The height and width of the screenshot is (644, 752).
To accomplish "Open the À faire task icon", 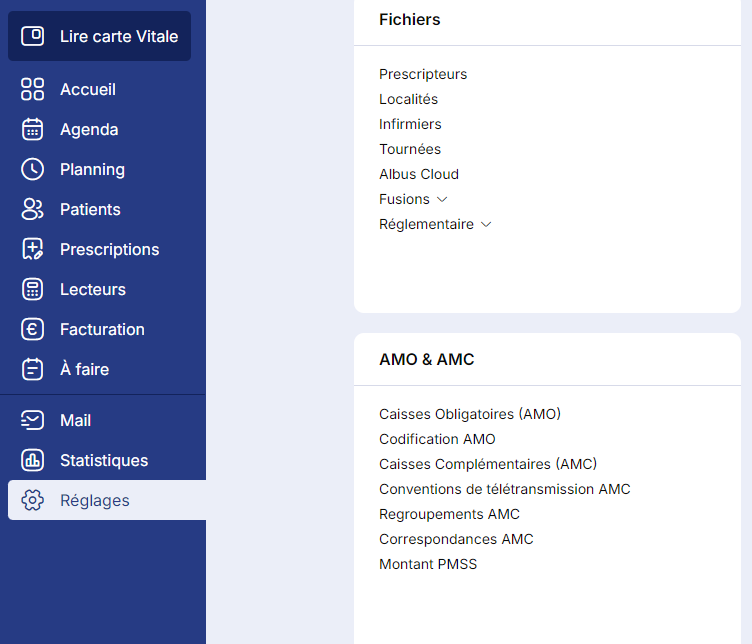I will [33, 369].
